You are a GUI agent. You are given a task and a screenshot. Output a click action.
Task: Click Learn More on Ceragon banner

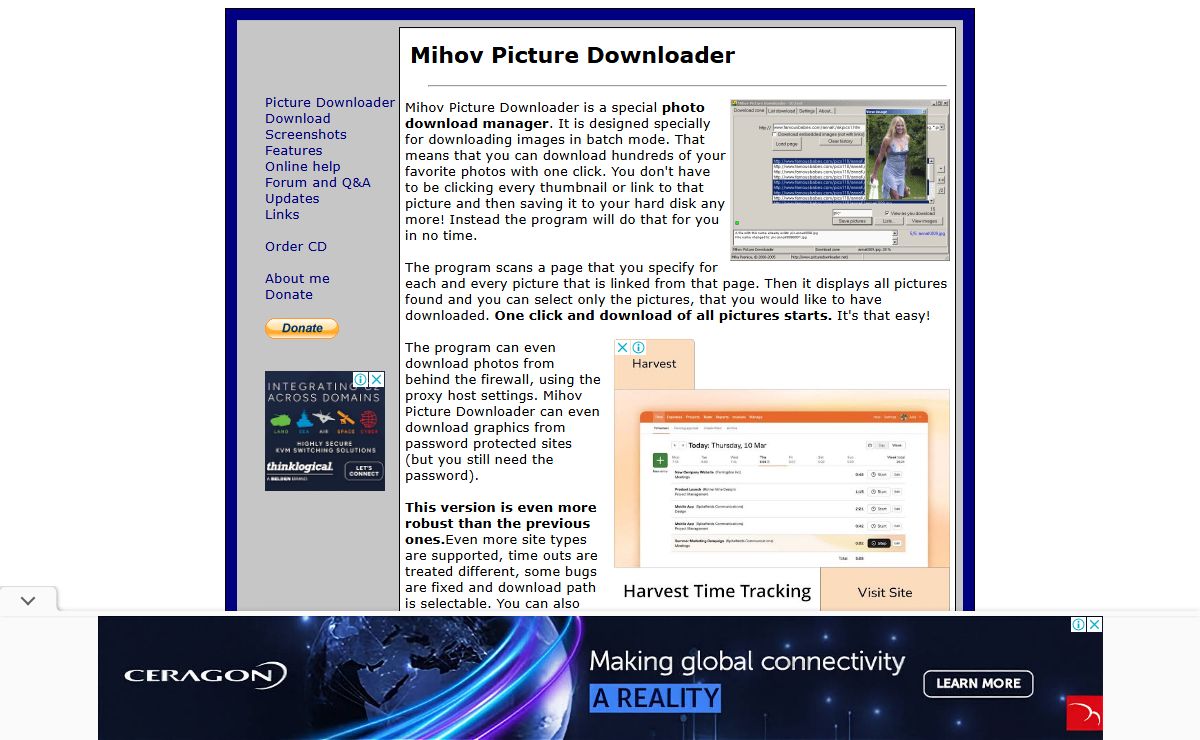point(978,684)
